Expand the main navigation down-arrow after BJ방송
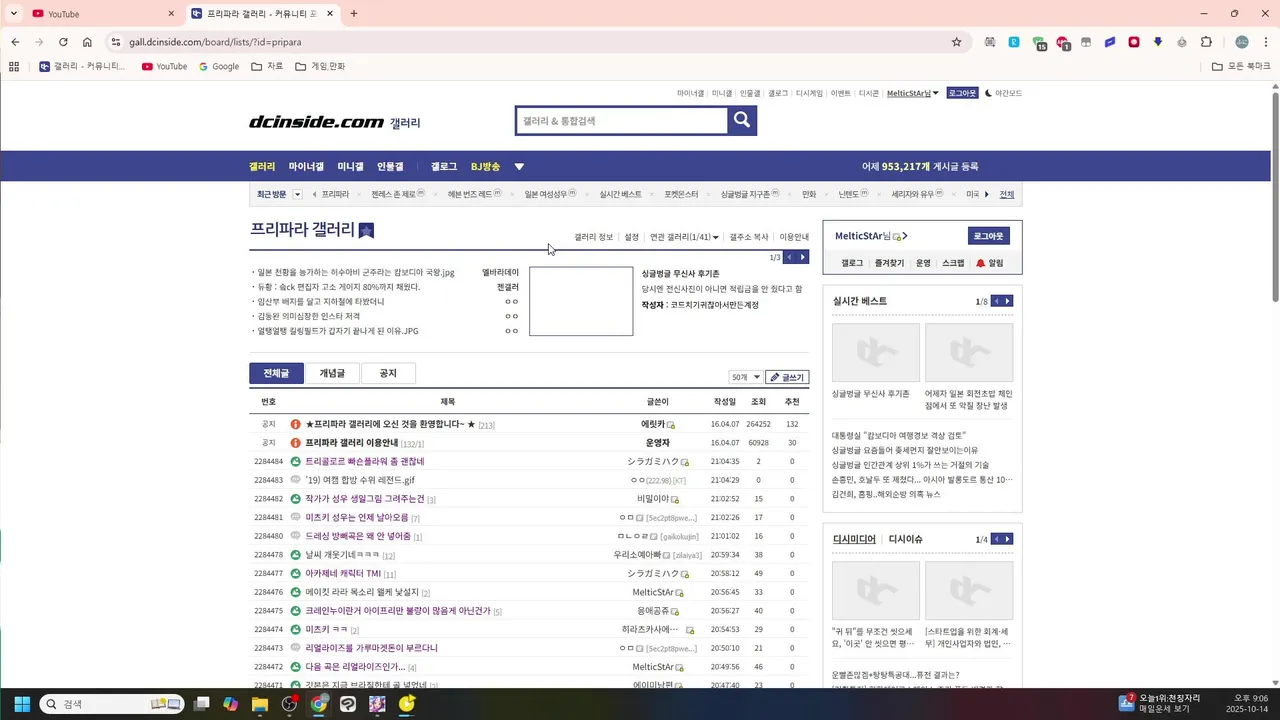The image size is (1280, 720). click(519, 167)
